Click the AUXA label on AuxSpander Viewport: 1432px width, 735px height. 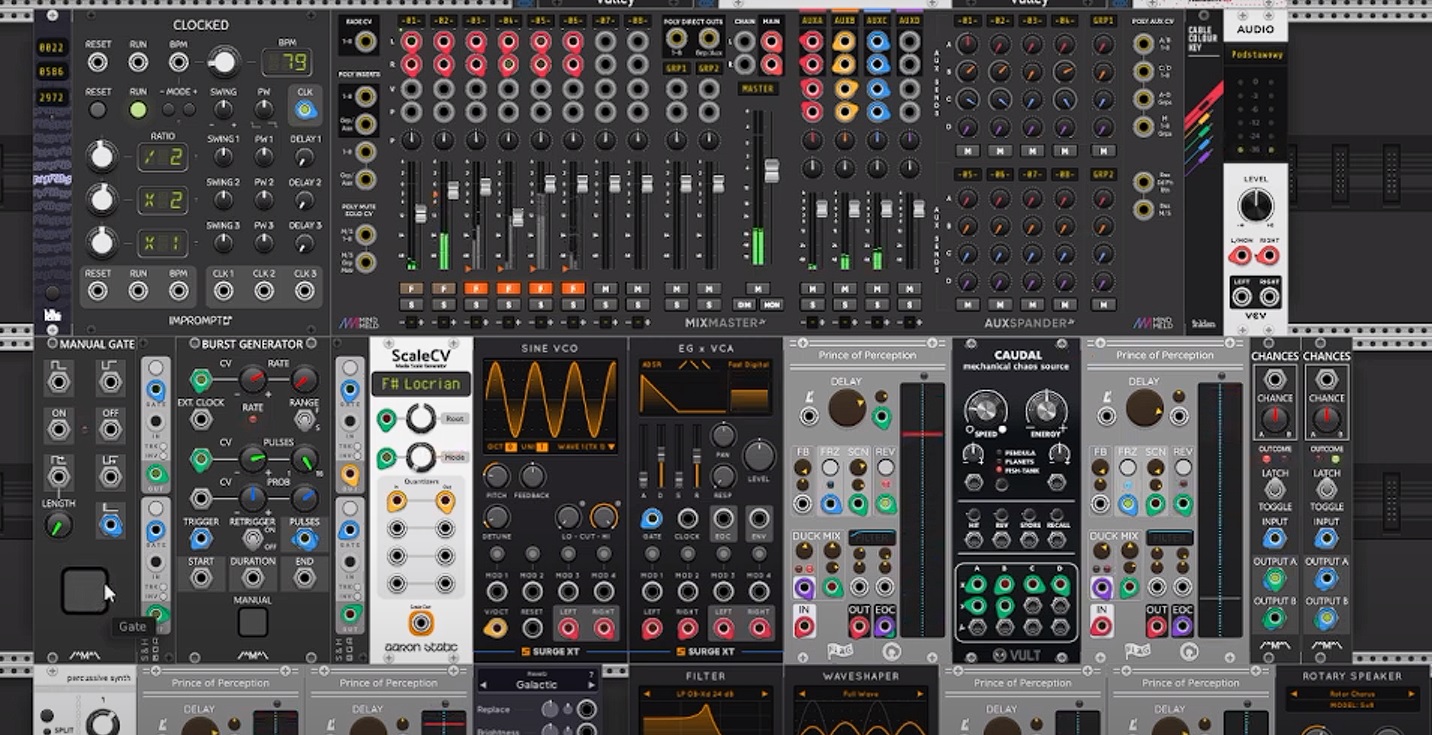(x=811, y=20)
